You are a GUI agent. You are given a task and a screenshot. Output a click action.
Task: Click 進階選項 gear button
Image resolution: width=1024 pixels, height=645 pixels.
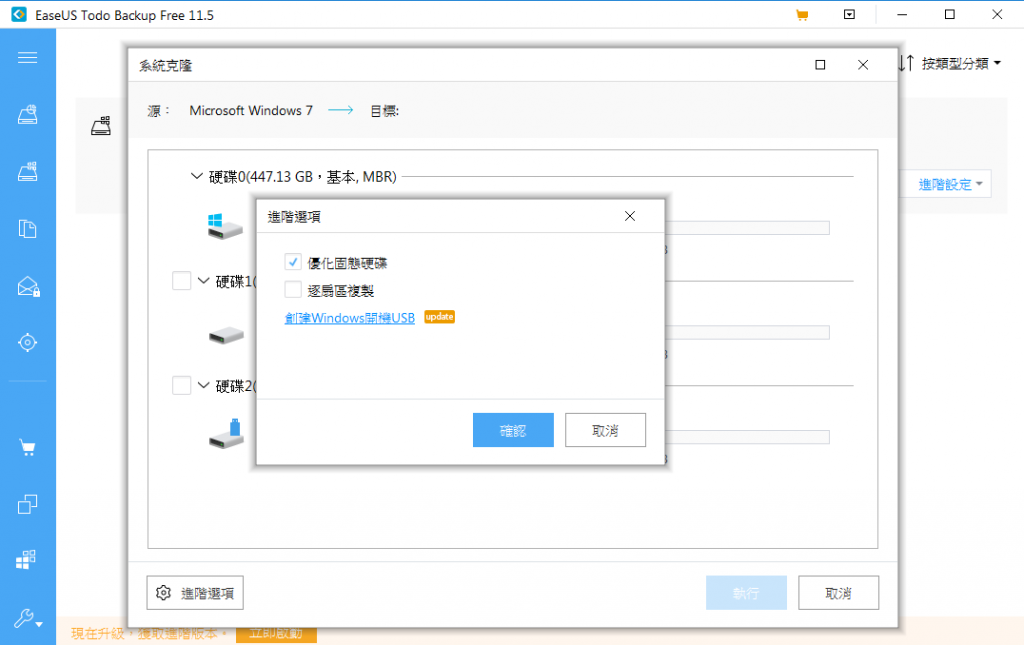click(195, 593)
